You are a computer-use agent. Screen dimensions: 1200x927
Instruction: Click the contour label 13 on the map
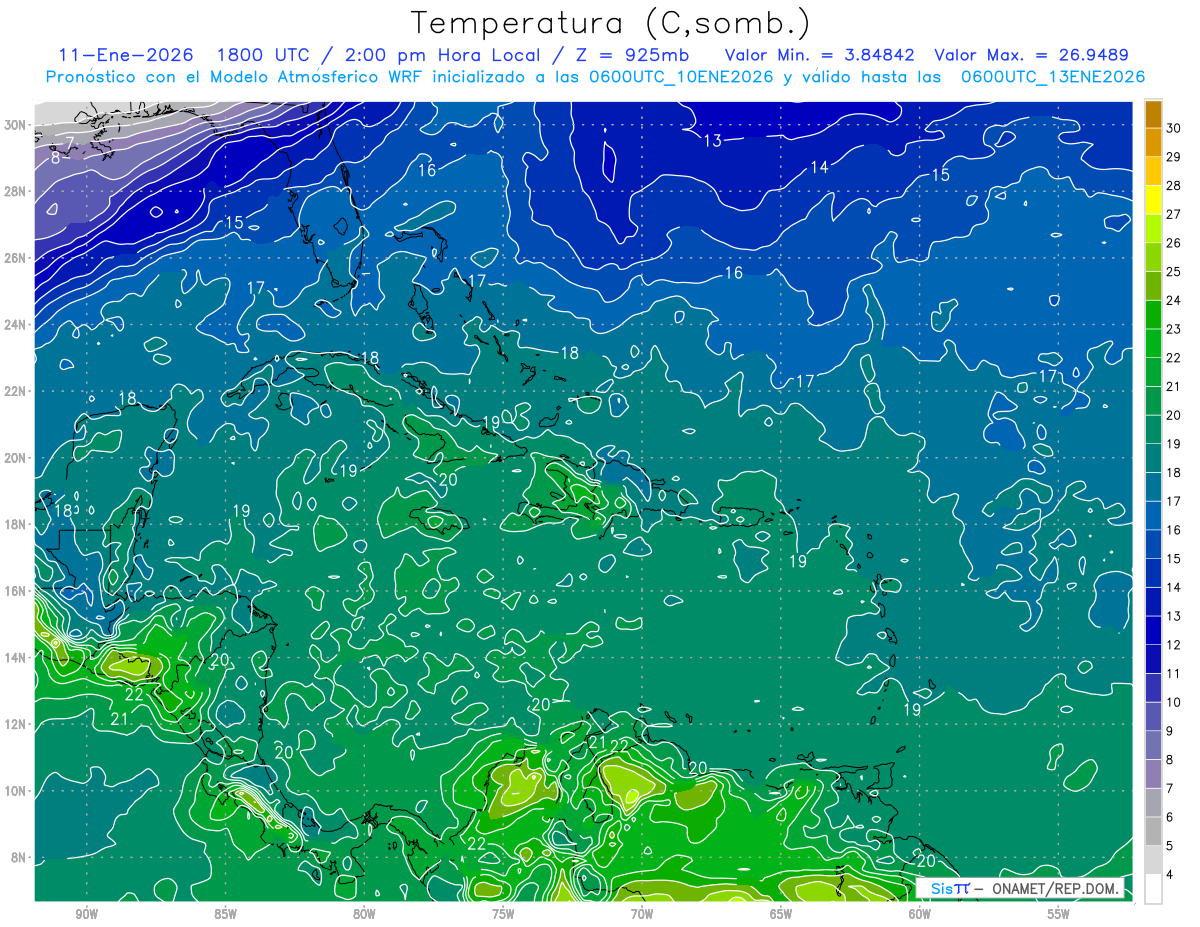712,141
